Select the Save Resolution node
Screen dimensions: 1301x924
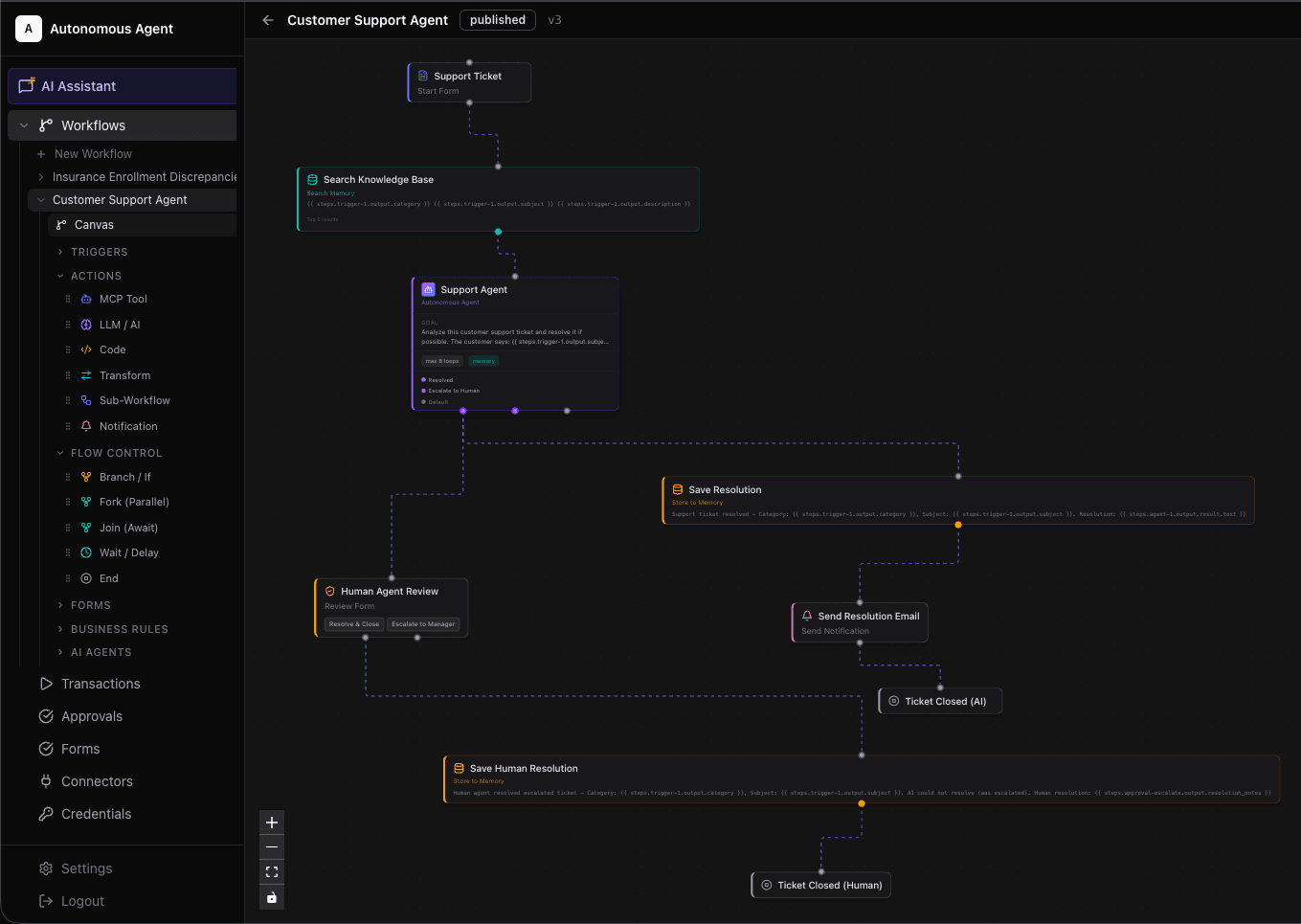pyautogui.click(x=958, y=501)
